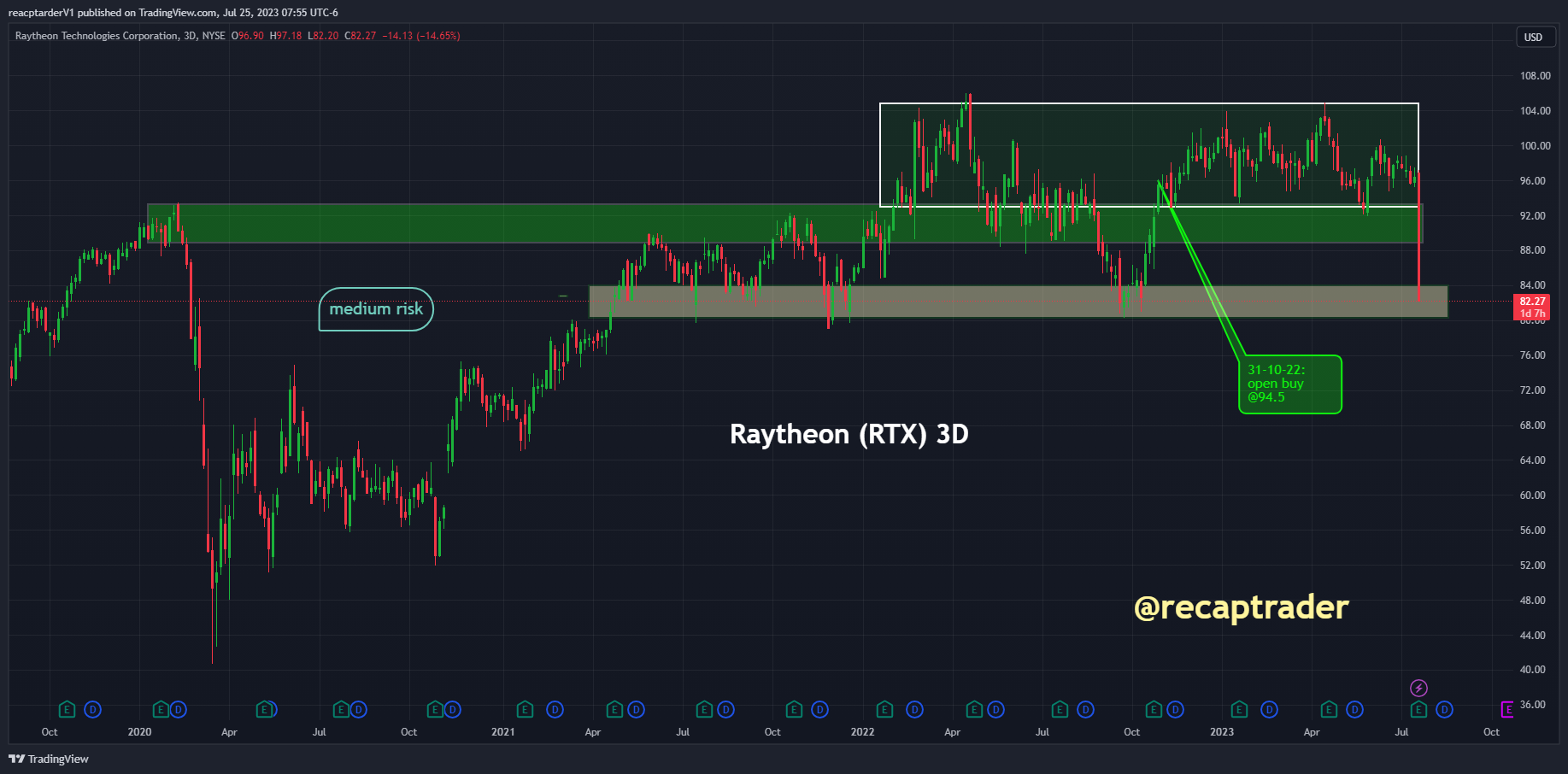This screenshot has height=774, width=1568.
Task: Select the October 2021 dividend D marker
Action: tap(819, 709)
